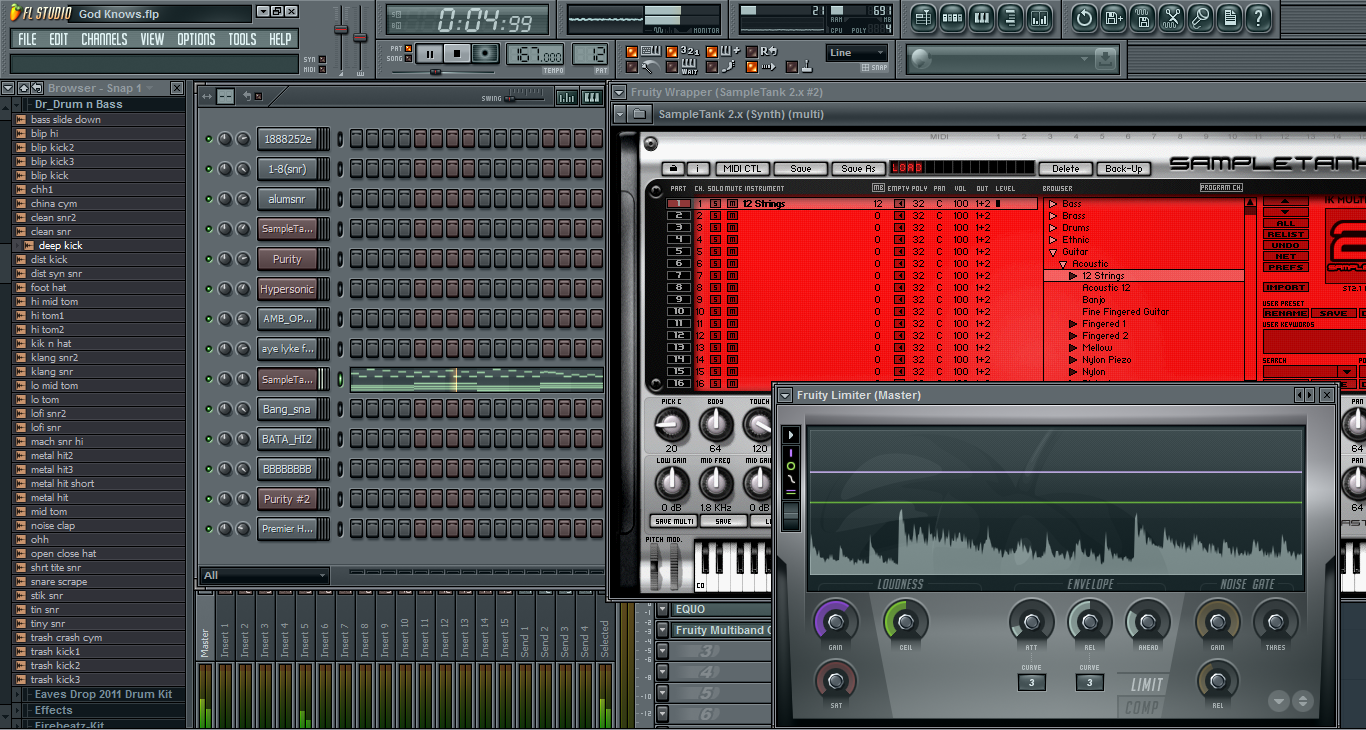This screenshot has width=1366, height=730.
Task: Click the metronome icon in recording panel
Action: [x=650, y=69]
